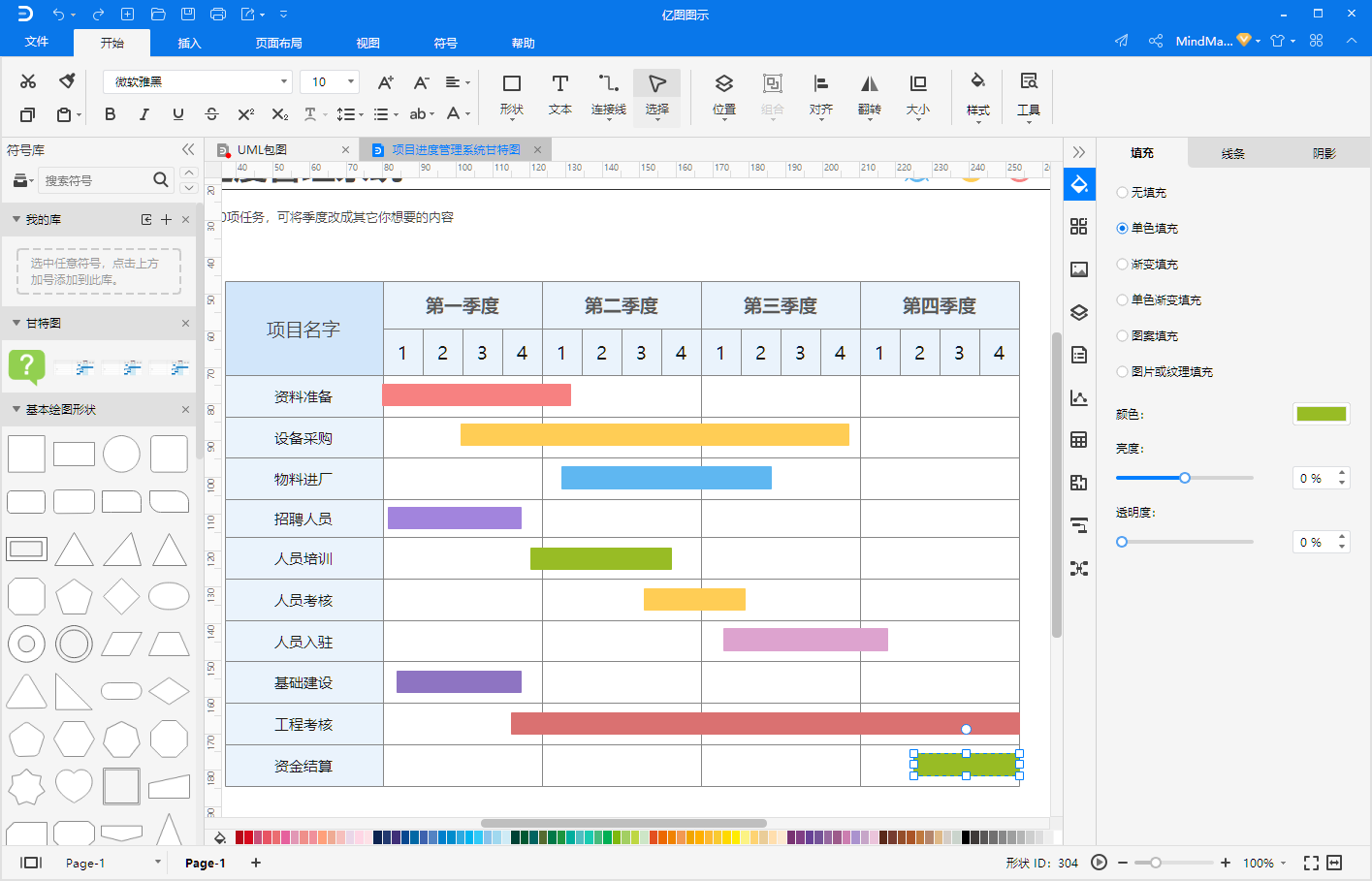1372x881 pixels.
Task: Adjust the 亮度 brightness slider
Action: 1184,478
